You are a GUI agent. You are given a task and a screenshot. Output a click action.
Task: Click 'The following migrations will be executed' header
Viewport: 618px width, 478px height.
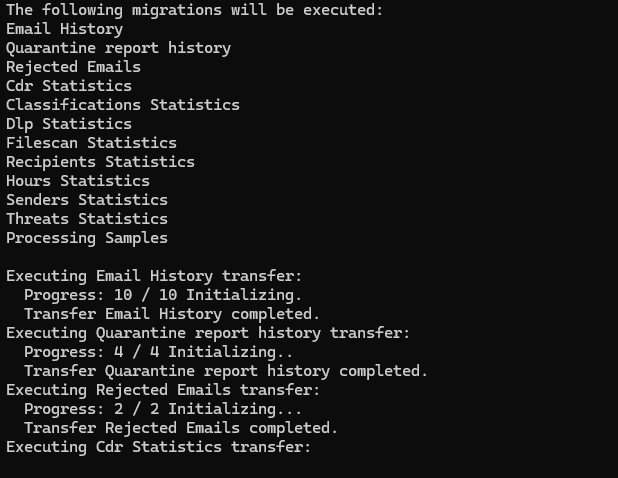pos(195,10)
